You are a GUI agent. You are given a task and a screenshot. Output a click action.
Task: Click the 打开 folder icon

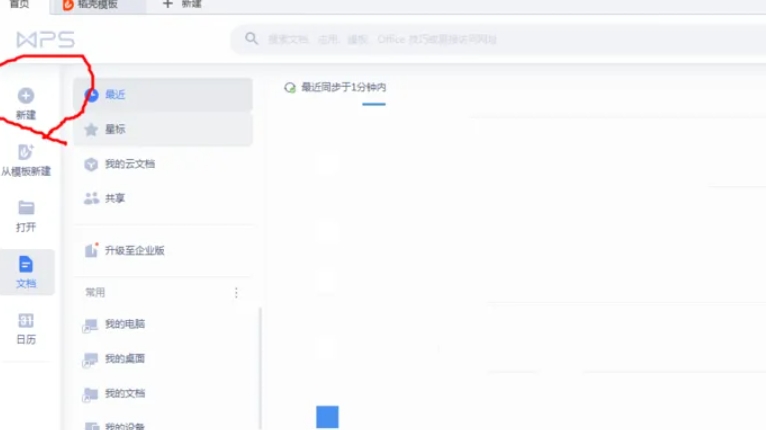pos(26,208)
